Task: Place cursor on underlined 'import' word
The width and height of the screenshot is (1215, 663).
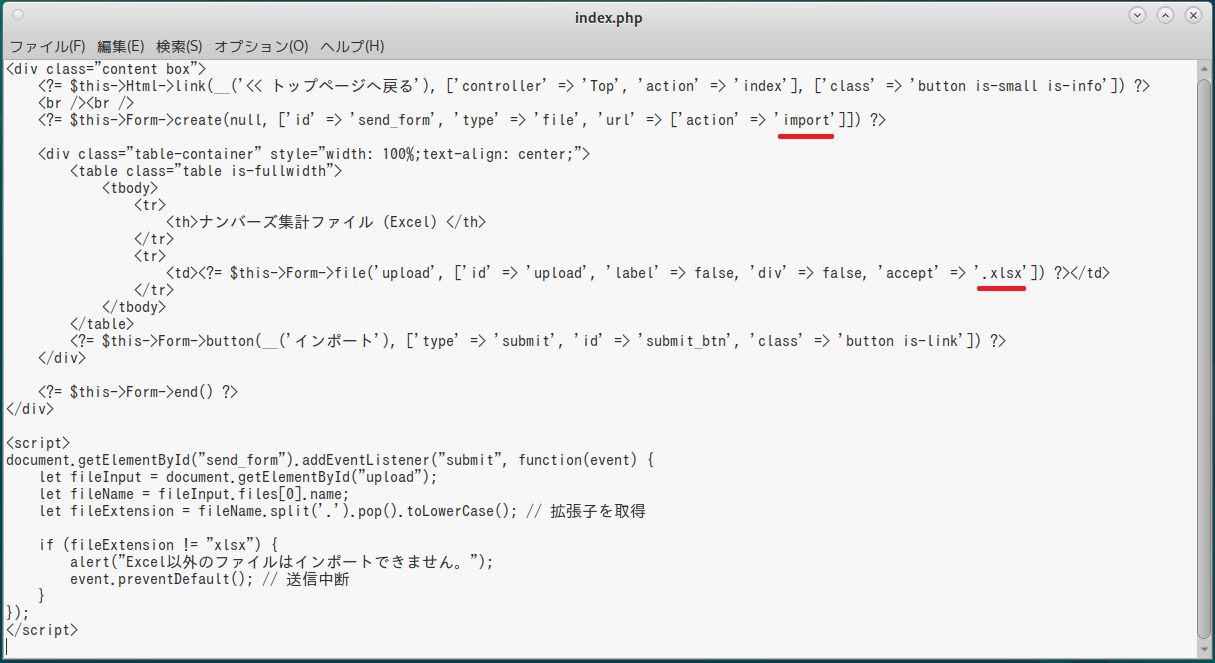Action: [806, 120]
